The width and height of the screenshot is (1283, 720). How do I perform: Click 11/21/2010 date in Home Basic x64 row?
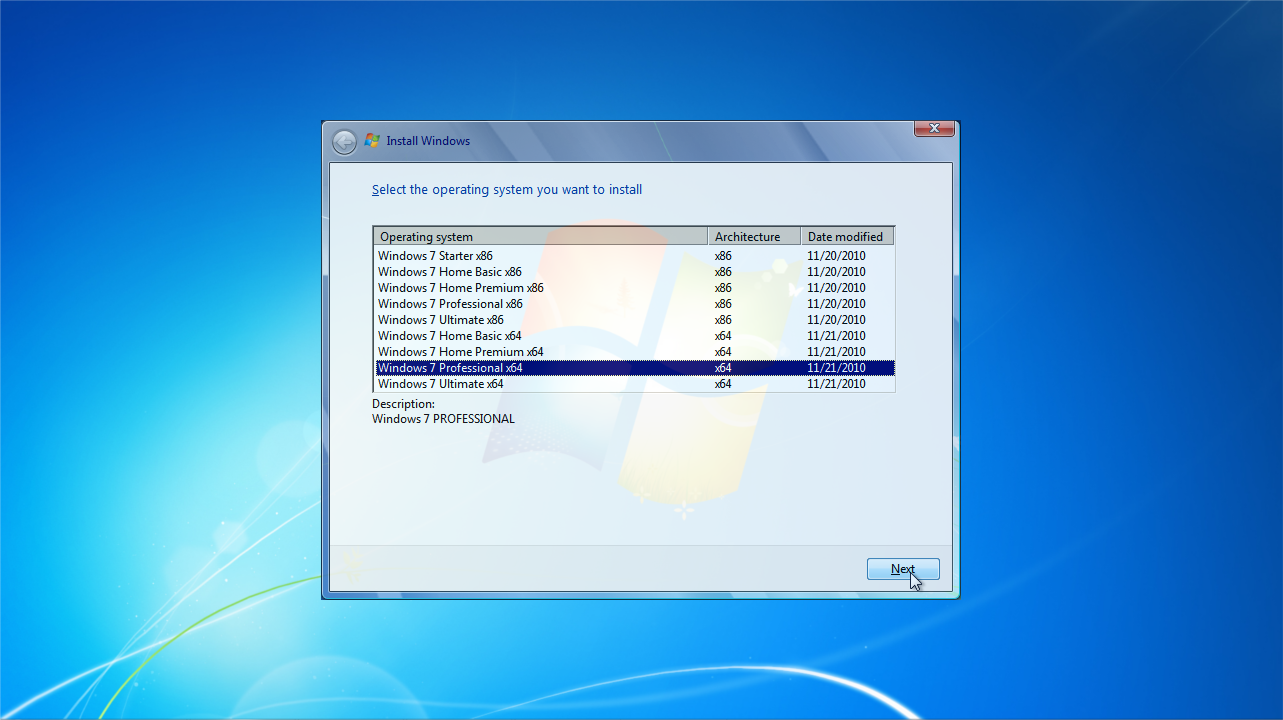point(836,336)
